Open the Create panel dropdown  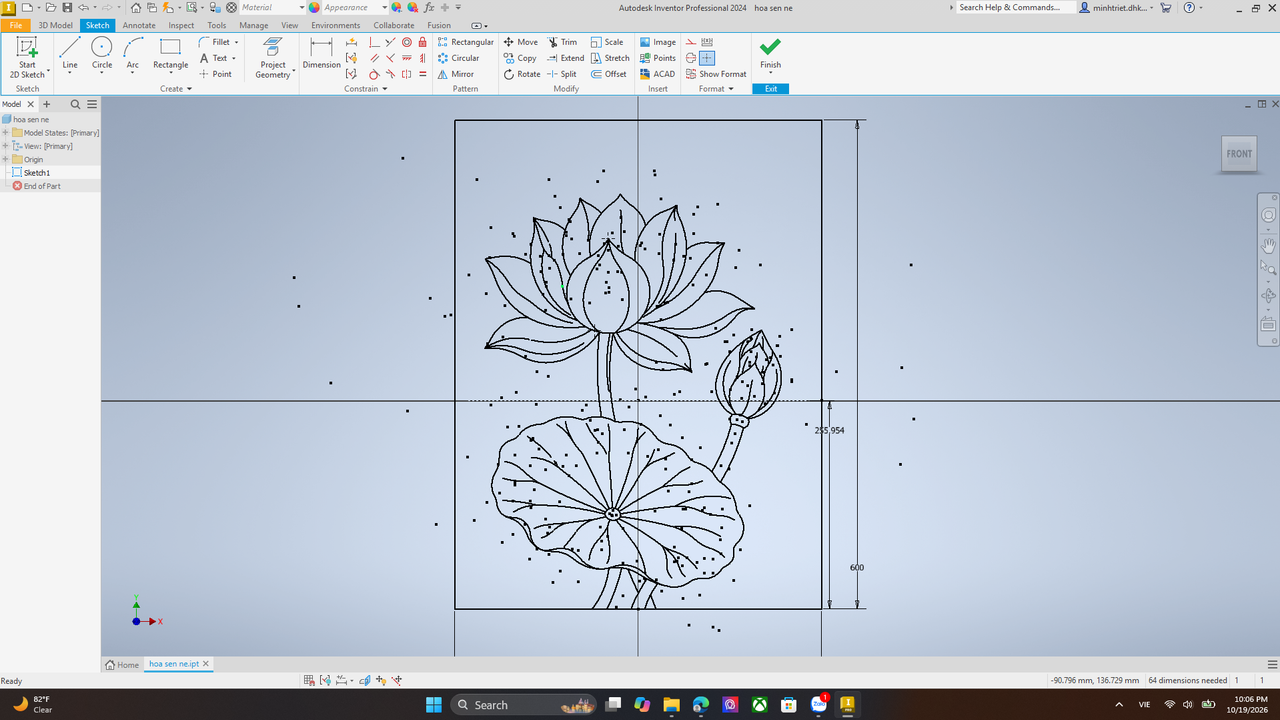pos(176,89)
